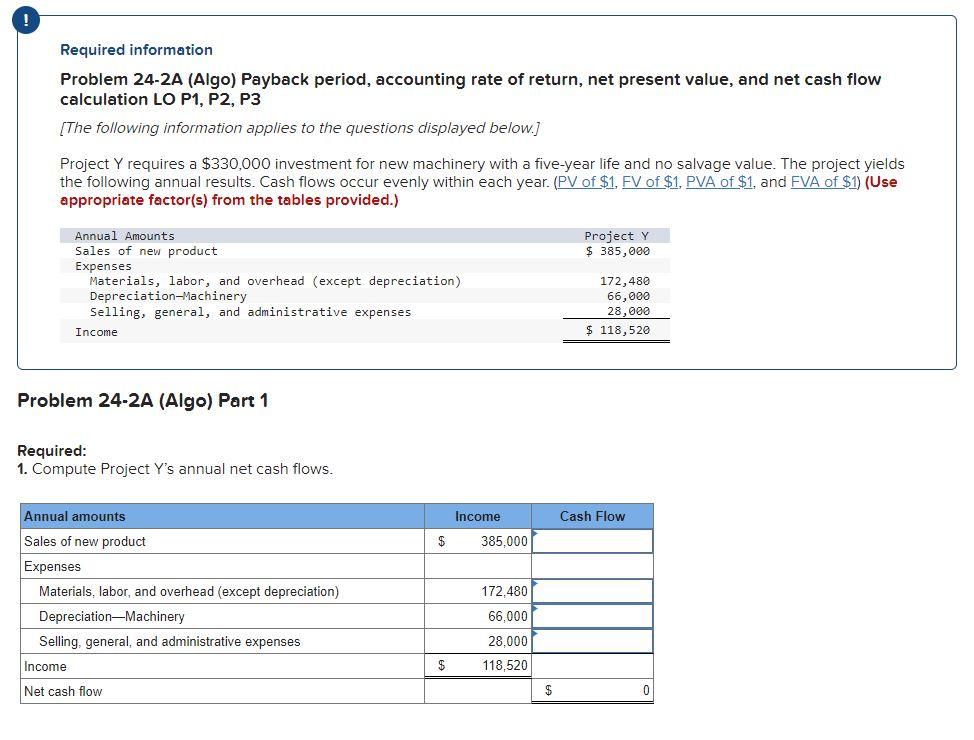Click '$ 118,520' in the info table
This screenshot has width=974, height=740.
(617, 330)
